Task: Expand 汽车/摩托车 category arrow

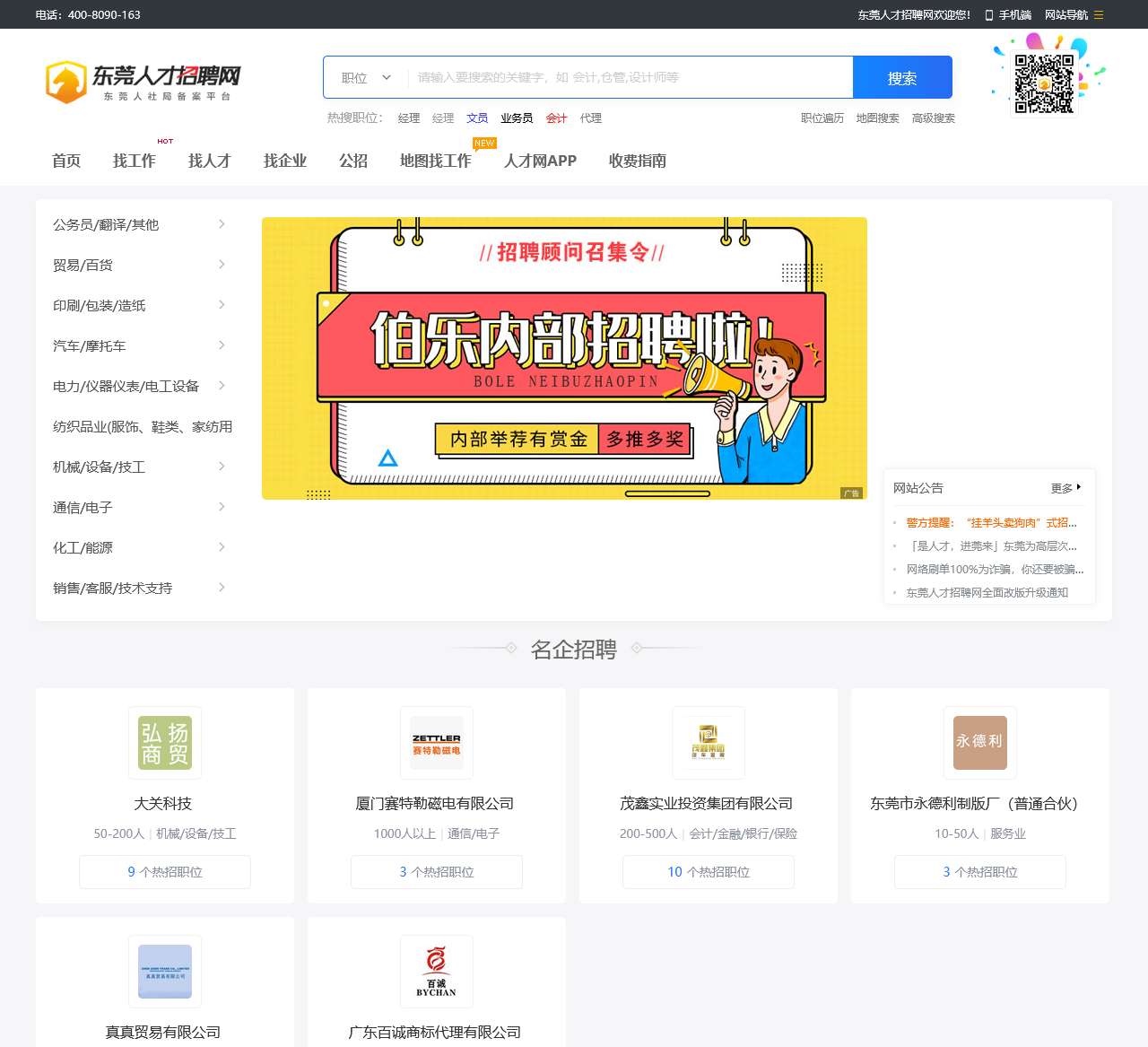Action: click(x=222, y=345)
